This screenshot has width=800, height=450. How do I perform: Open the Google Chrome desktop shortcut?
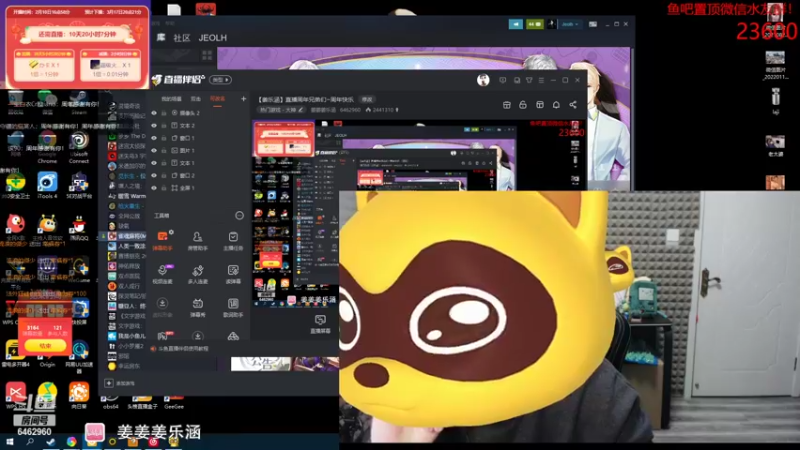[x=47, y=146]
